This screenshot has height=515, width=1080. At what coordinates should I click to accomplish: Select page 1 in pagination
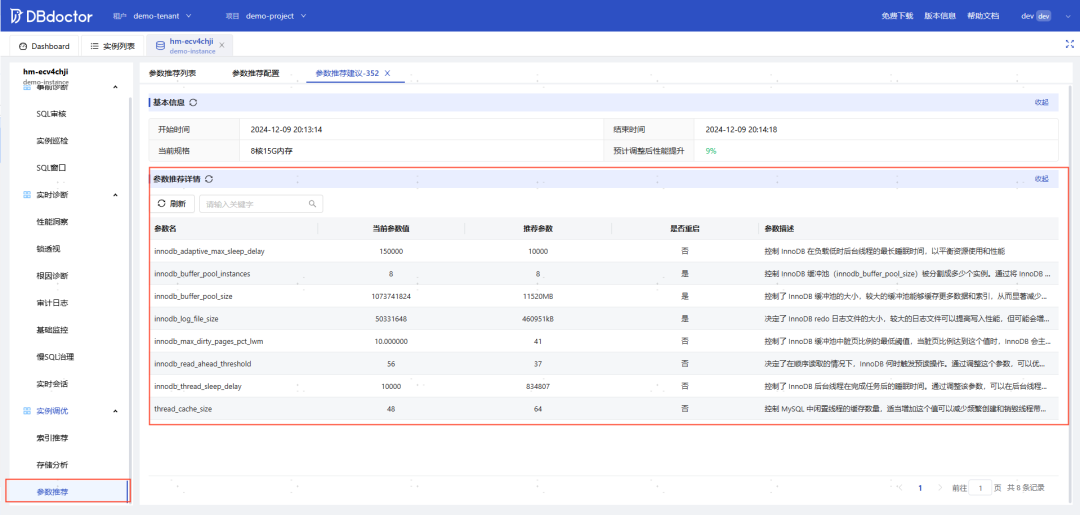(920, 487)
